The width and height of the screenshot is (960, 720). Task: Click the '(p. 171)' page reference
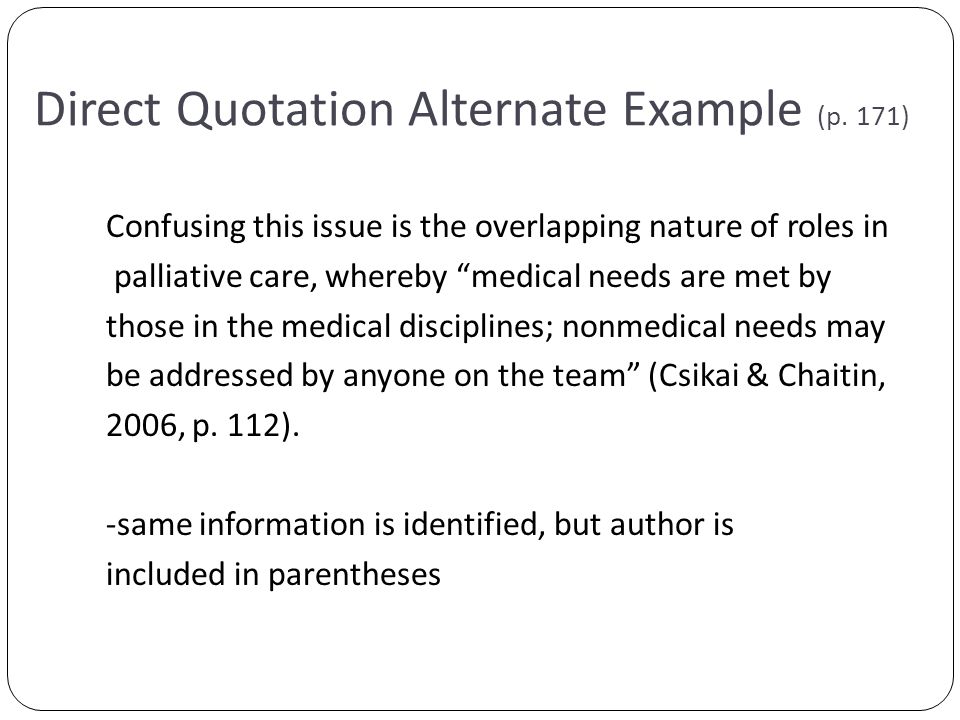click(863, 116)
